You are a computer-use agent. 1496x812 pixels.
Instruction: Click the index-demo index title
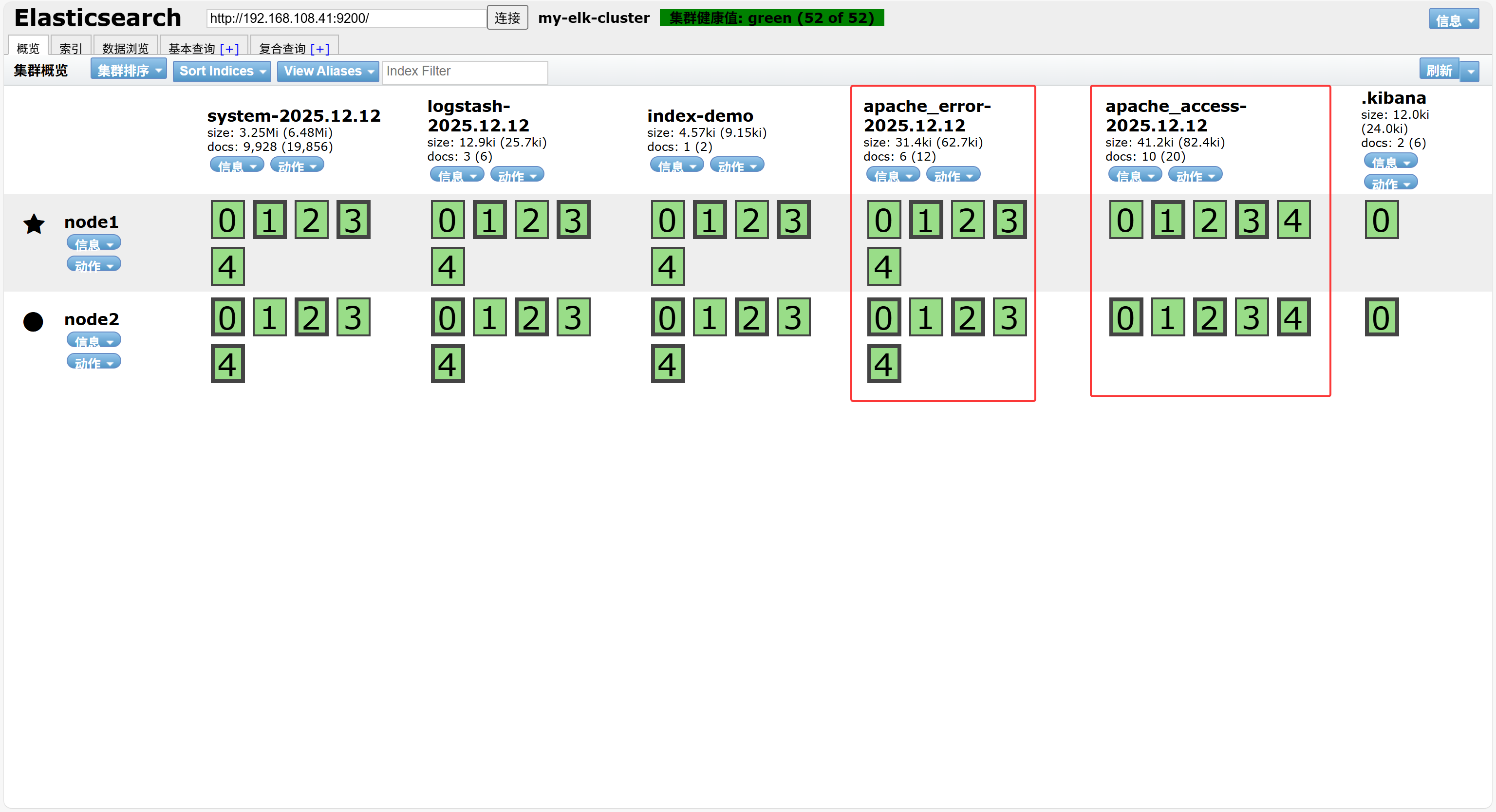click(x=700, y=115)
